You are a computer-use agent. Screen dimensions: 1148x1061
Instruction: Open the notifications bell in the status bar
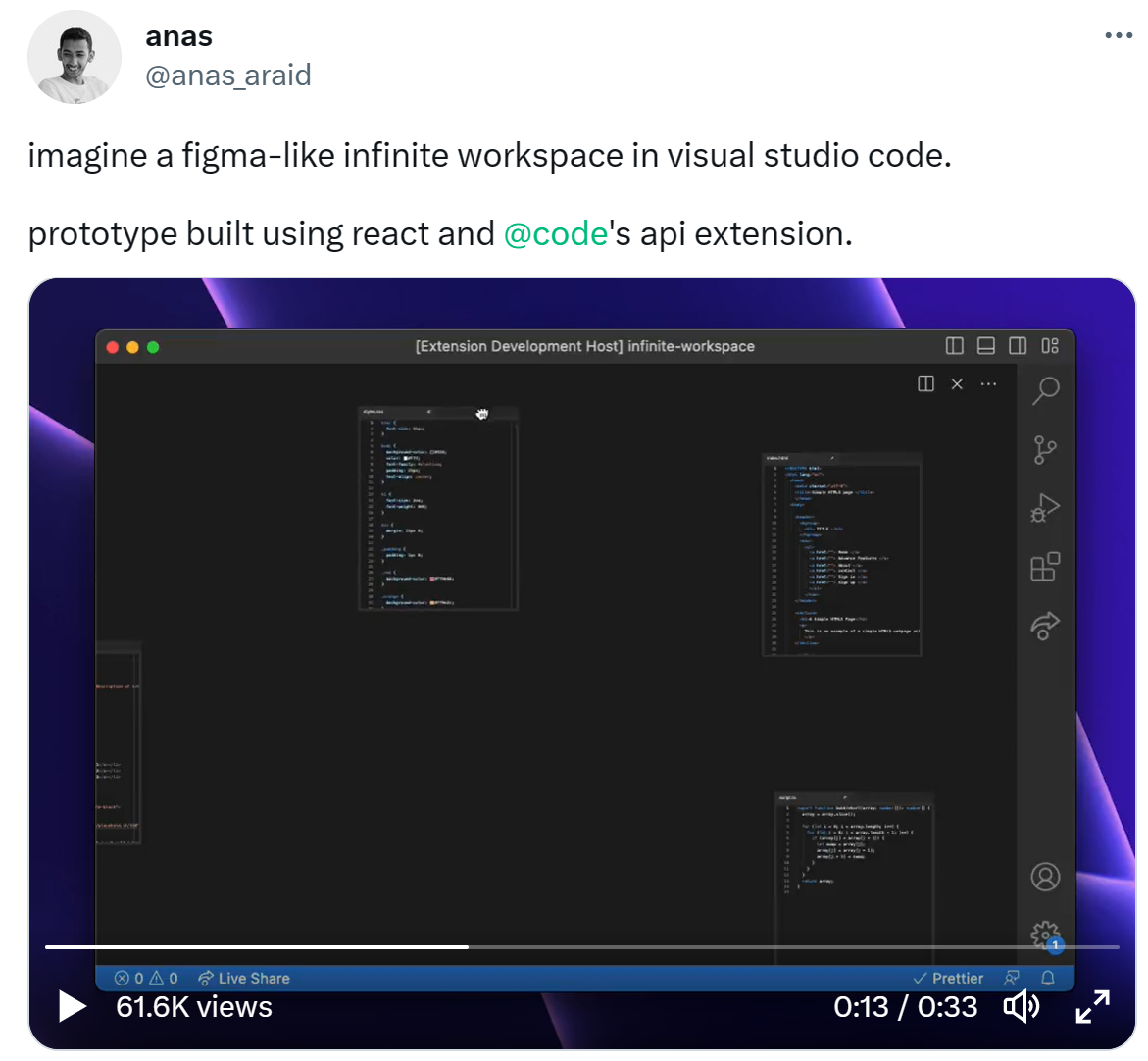(1048, 979)
